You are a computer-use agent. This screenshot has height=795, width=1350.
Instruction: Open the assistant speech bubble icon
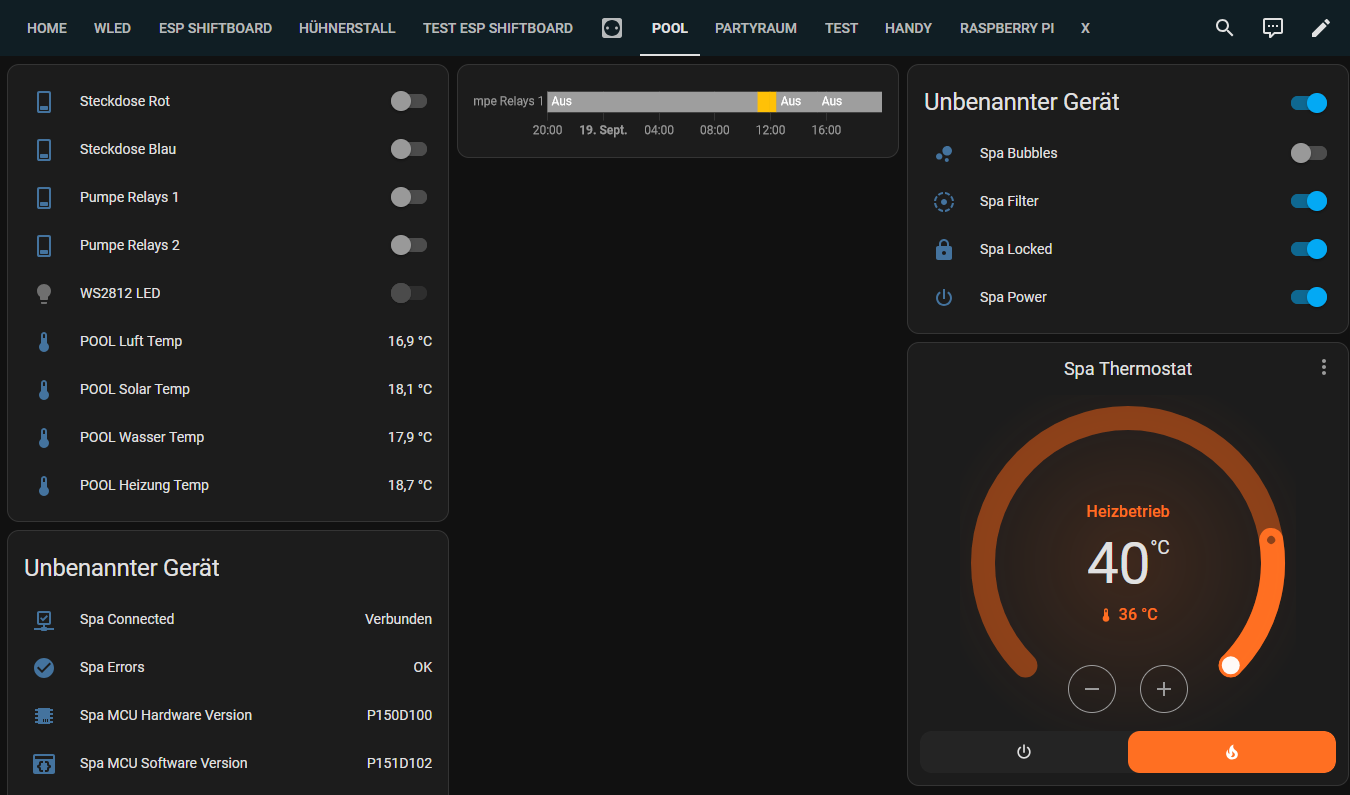(1272, 28)
